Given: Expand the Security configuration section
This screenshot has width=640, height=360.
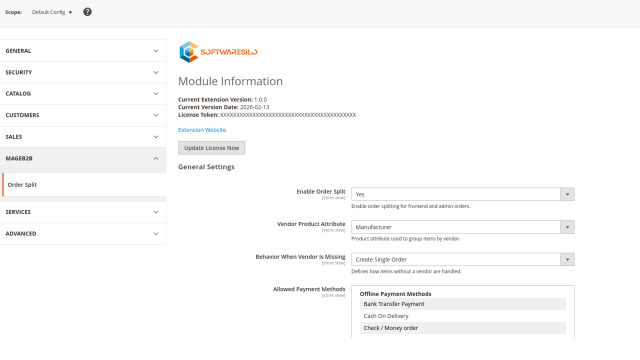Looking at the screenshot, I should tap(83, 72).
